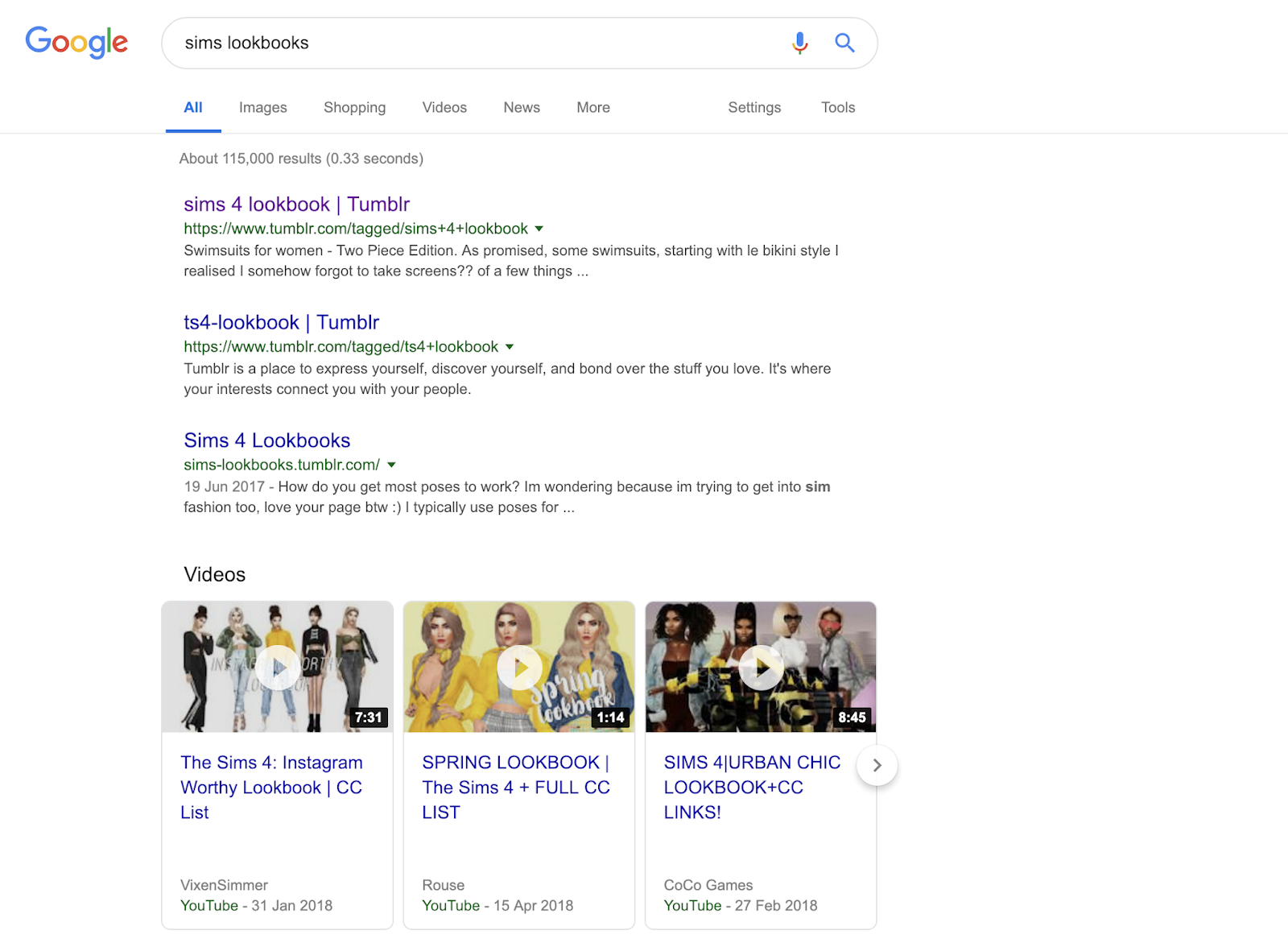Image resolution: width=1288 pixels, height=947 pixels.
Task: Click the "Videos" section heading
Action: (215, 574)
